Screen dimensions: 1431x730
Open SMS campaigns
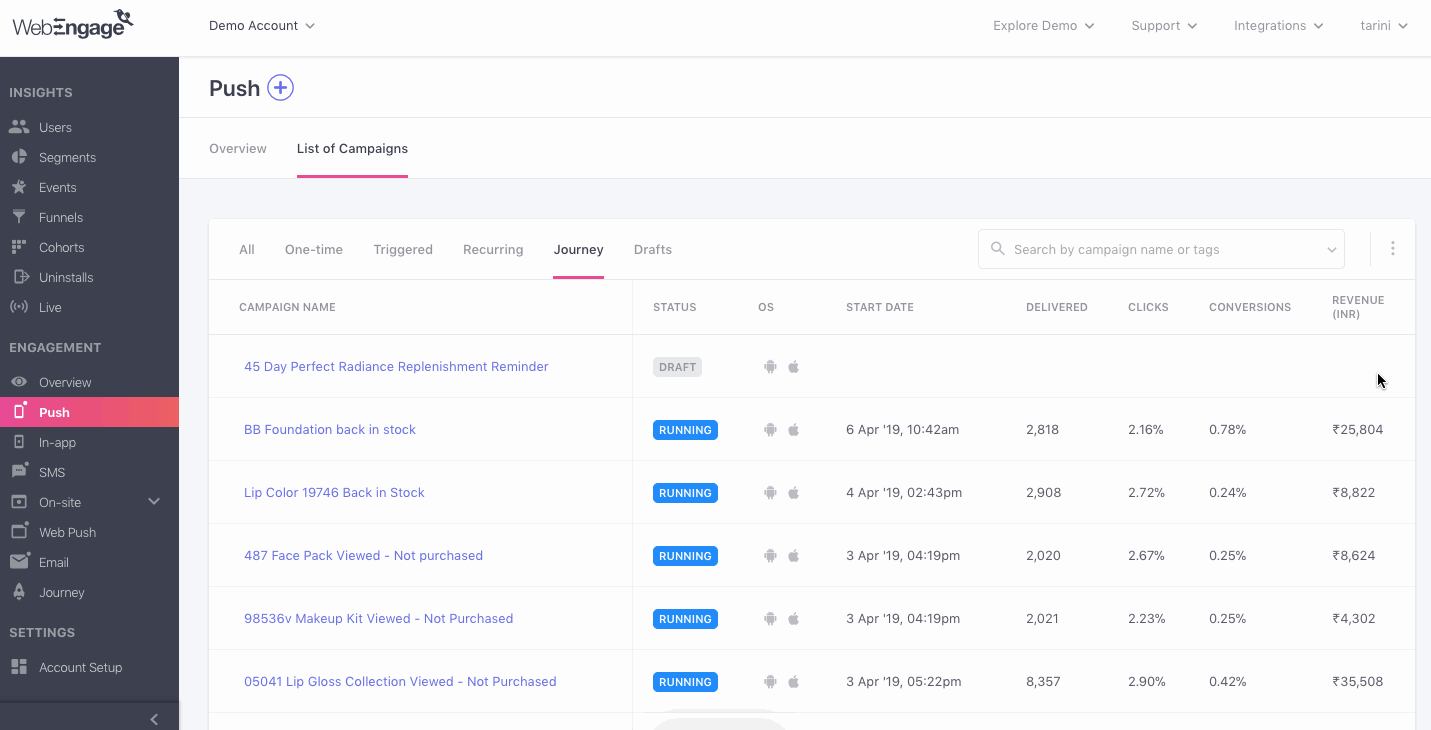click(52, 472)
